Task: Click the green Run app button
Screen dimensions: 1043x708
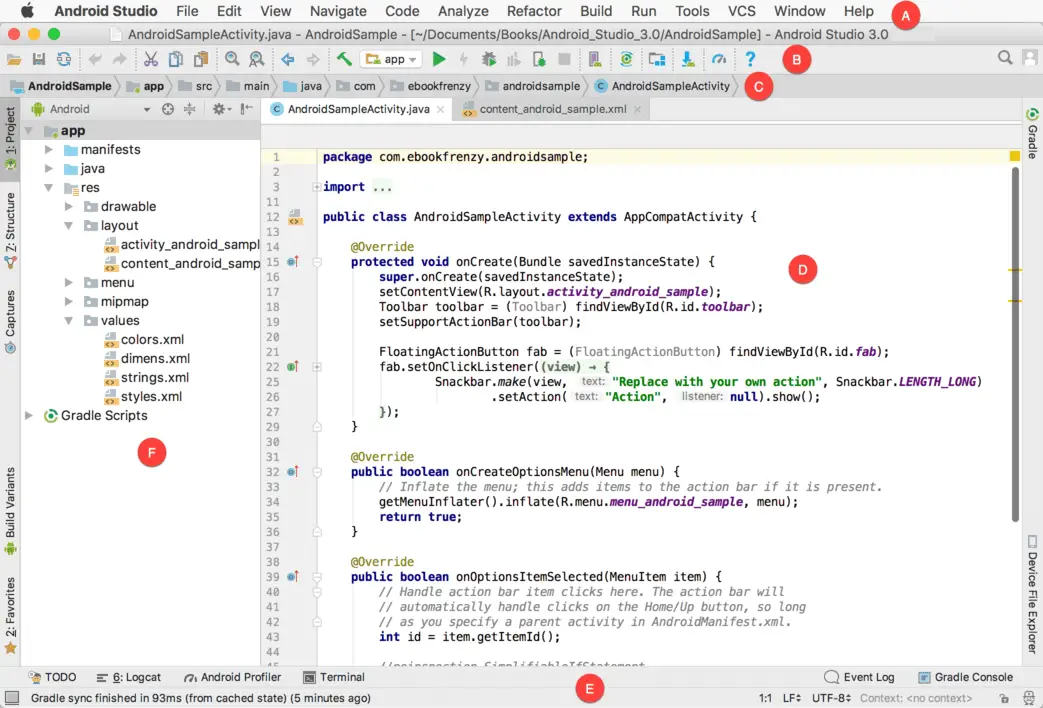Action: (x=439, y=60)
